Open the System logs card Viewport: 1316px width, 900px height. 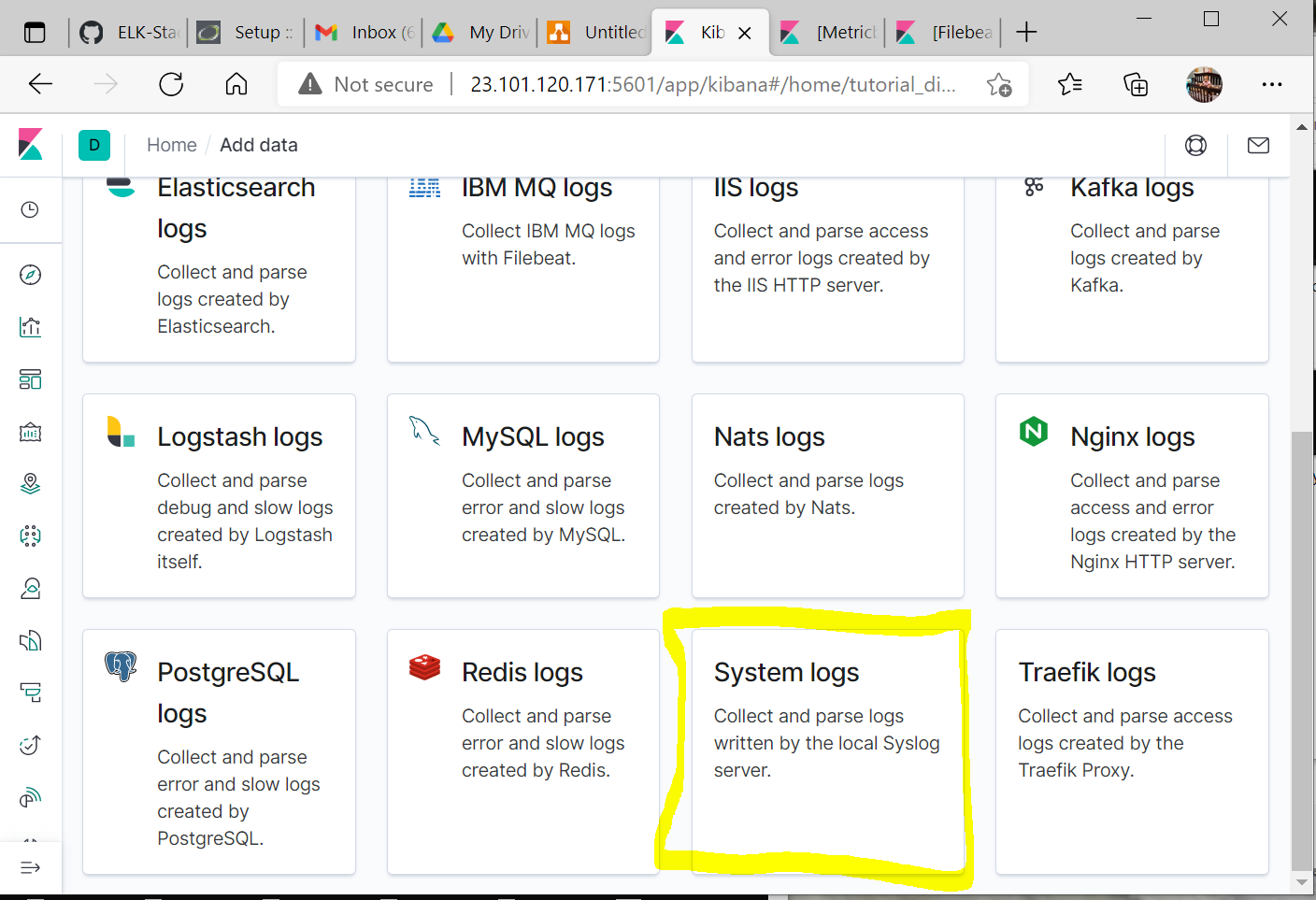point(828,752)
